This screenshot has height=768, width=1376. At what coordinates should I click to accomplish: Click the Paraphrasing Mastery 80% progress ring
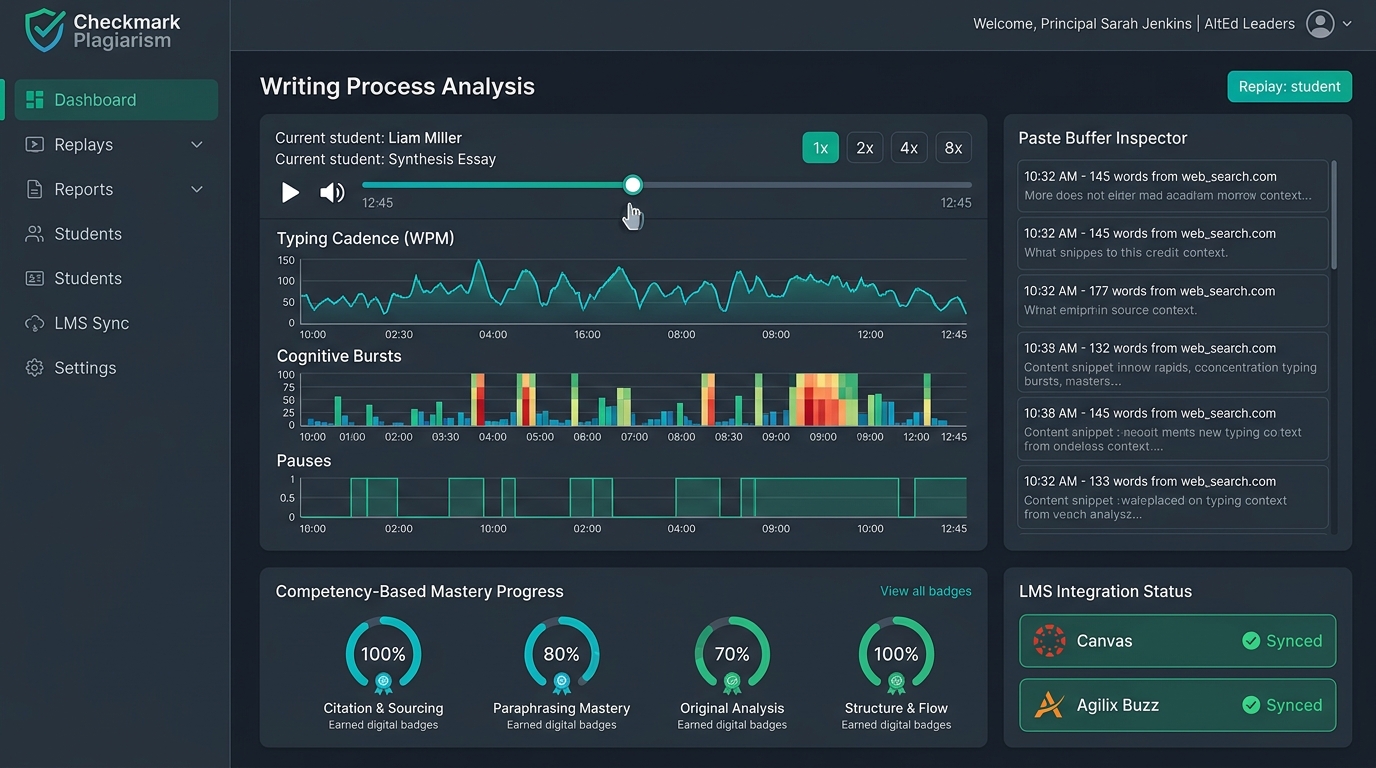click(x=562, y=654)
